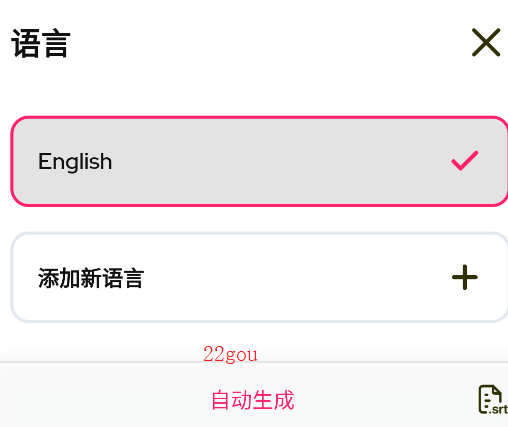The image size is (508, 427).
Task: Click the pink checkmark beside English
Action: click(x=465, y=161)
